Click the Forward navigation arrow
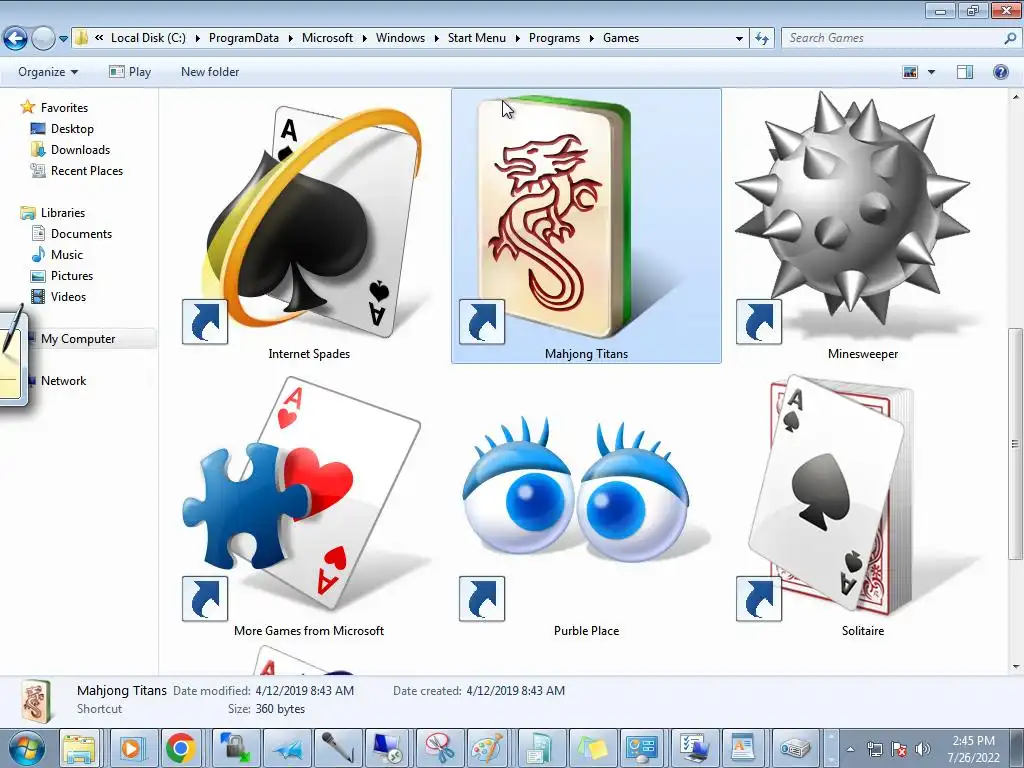 pyautogui.click(x=43, y=39)
